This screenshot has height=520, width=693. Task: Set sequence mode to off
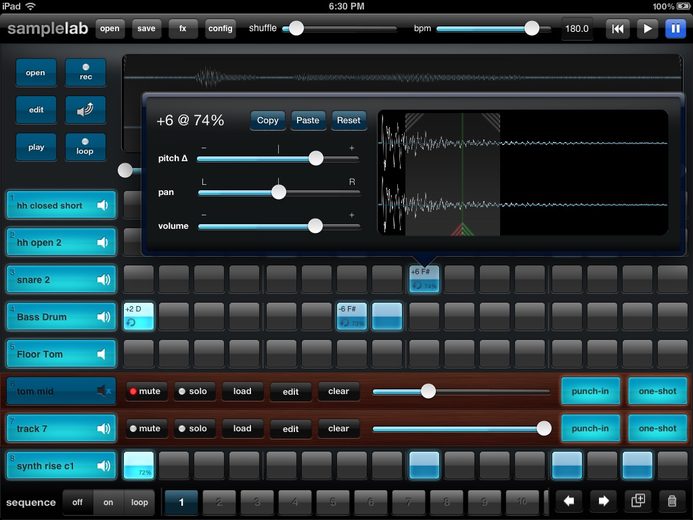[x=77, y=502]
